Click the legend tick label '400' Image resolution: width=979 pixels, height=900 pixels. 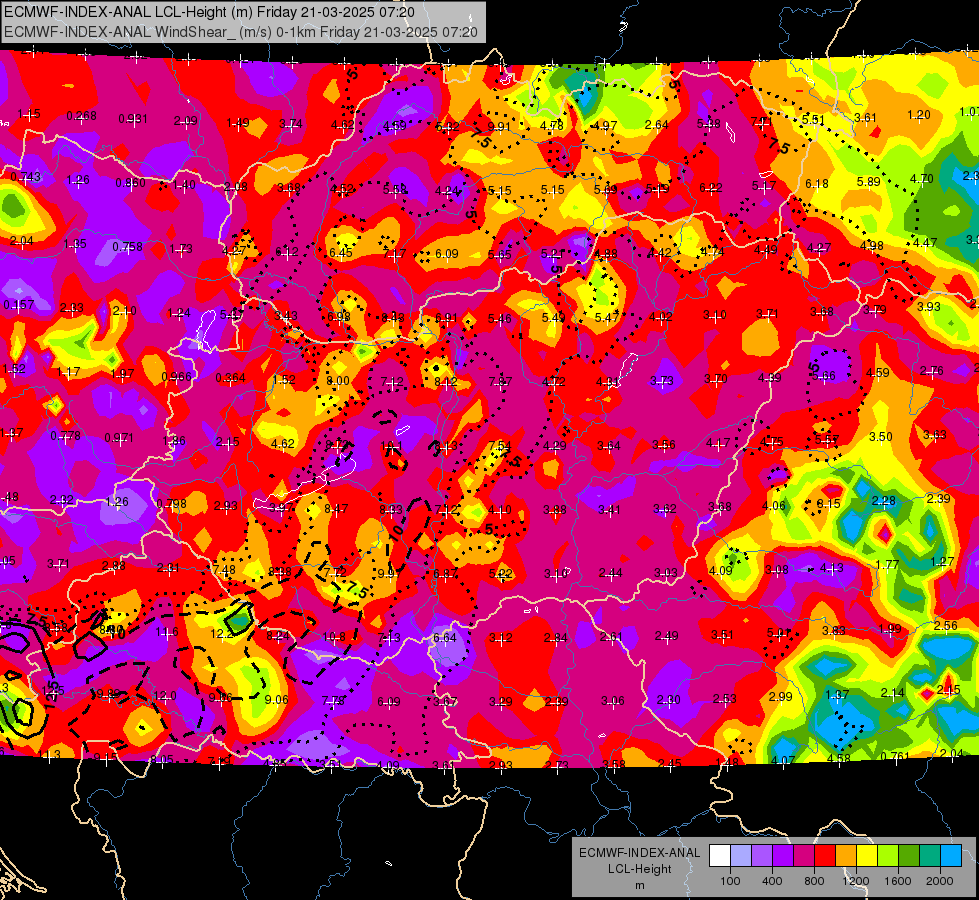point(772,881)
